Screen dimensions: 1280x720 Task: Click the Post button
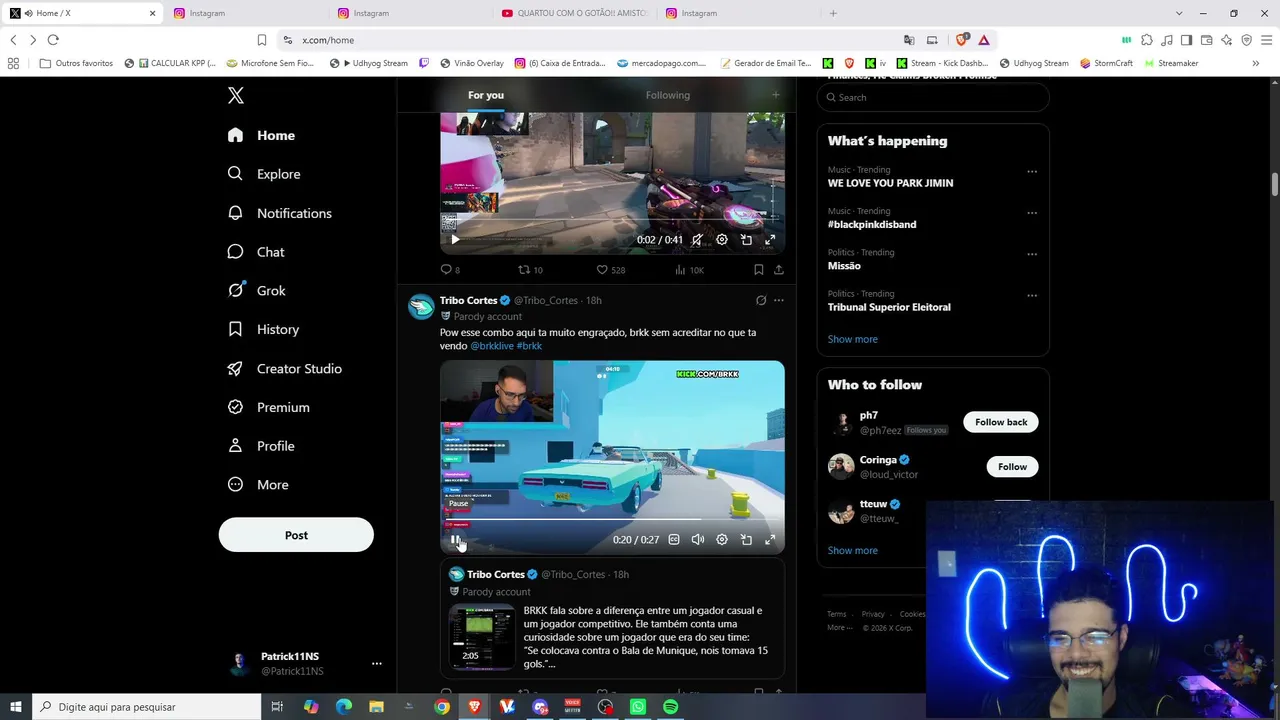296,535
